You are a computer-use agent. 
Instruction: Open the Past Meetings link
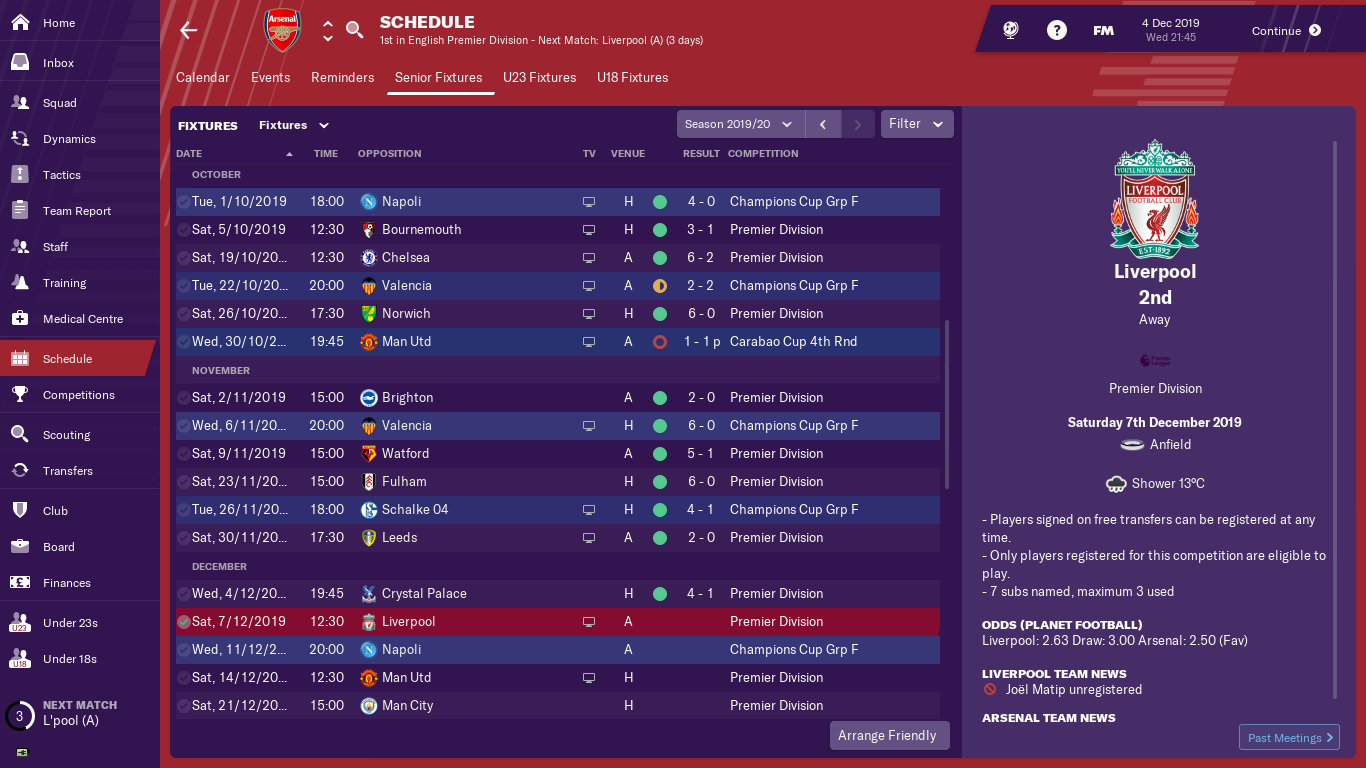pyautogui.click(x=1289, y=738)
